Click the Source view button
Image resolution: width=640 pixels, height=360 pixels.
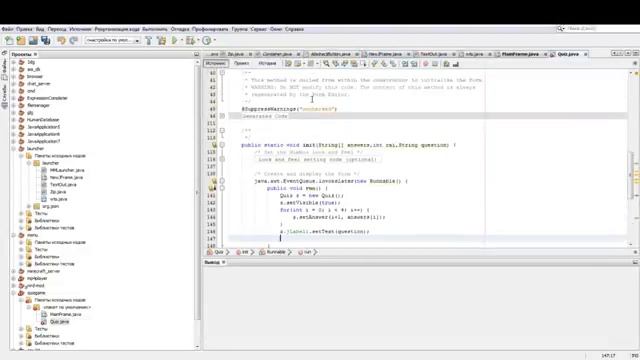(216, 63)
